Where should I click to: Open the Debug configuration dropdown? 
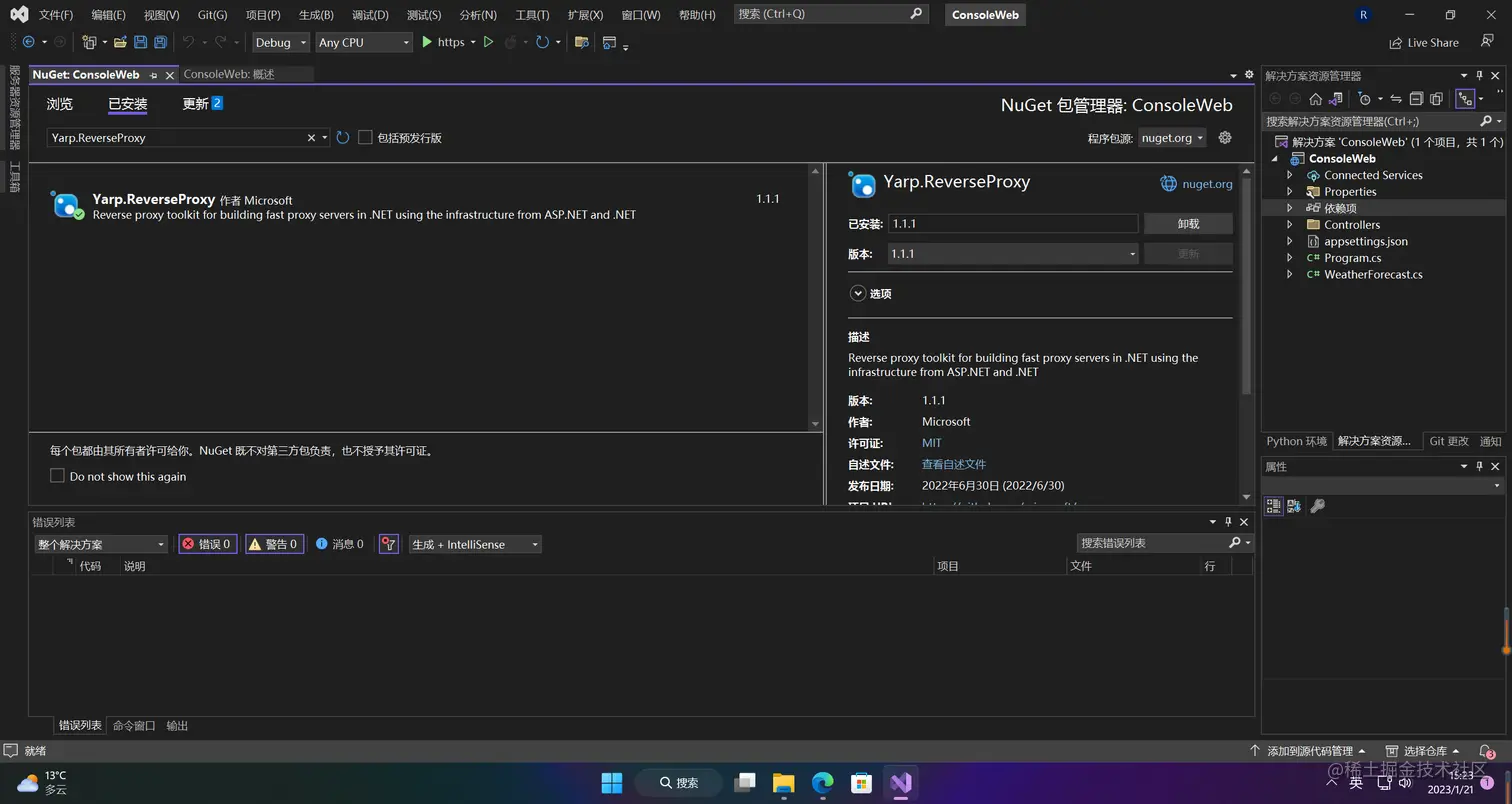(281, 42)
